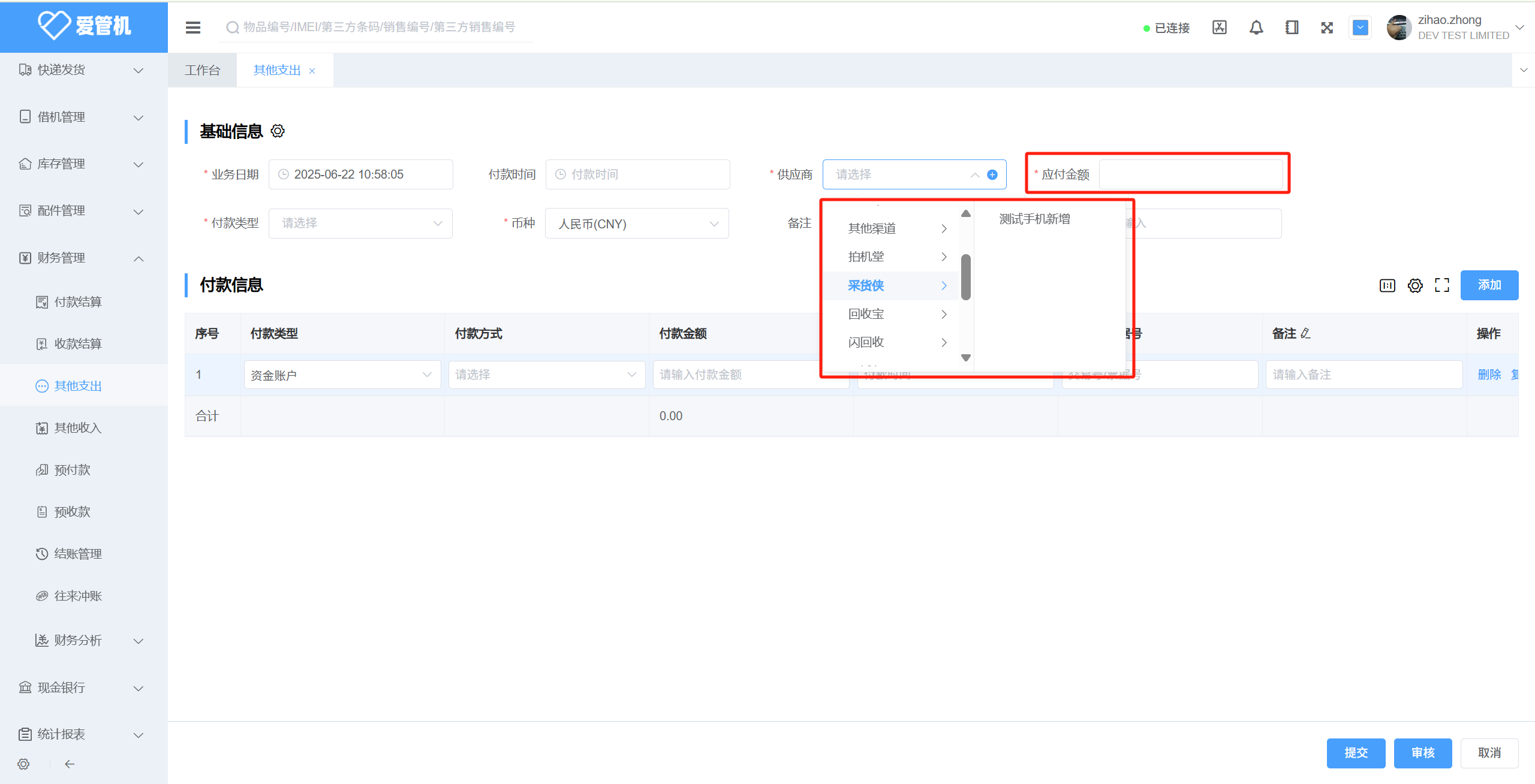The image size is (1535, 784).
Task: Close the 其他支出 tab
Action: pyautogui.click(x=312, y=71)
